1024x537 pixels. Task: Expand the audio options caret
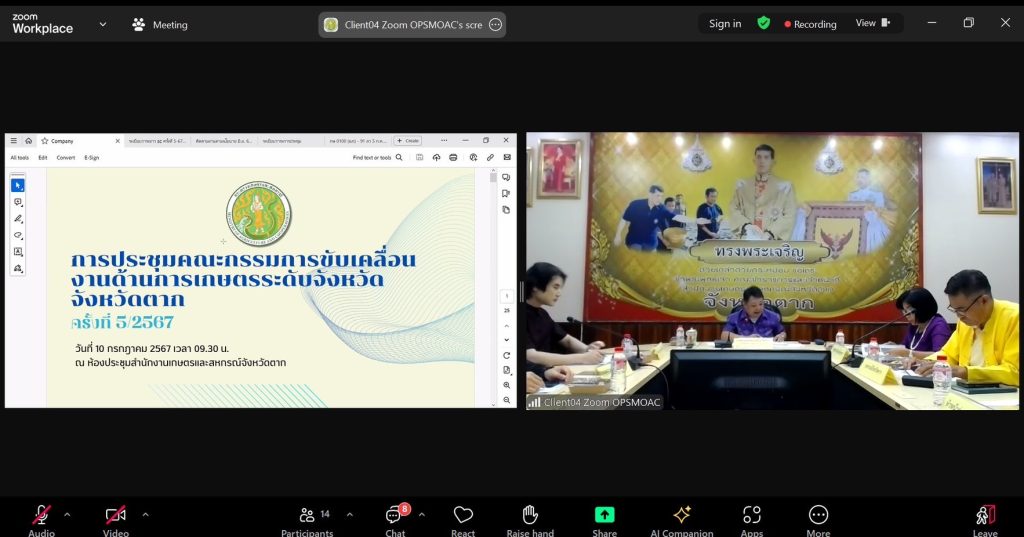[x=67, y=515]
